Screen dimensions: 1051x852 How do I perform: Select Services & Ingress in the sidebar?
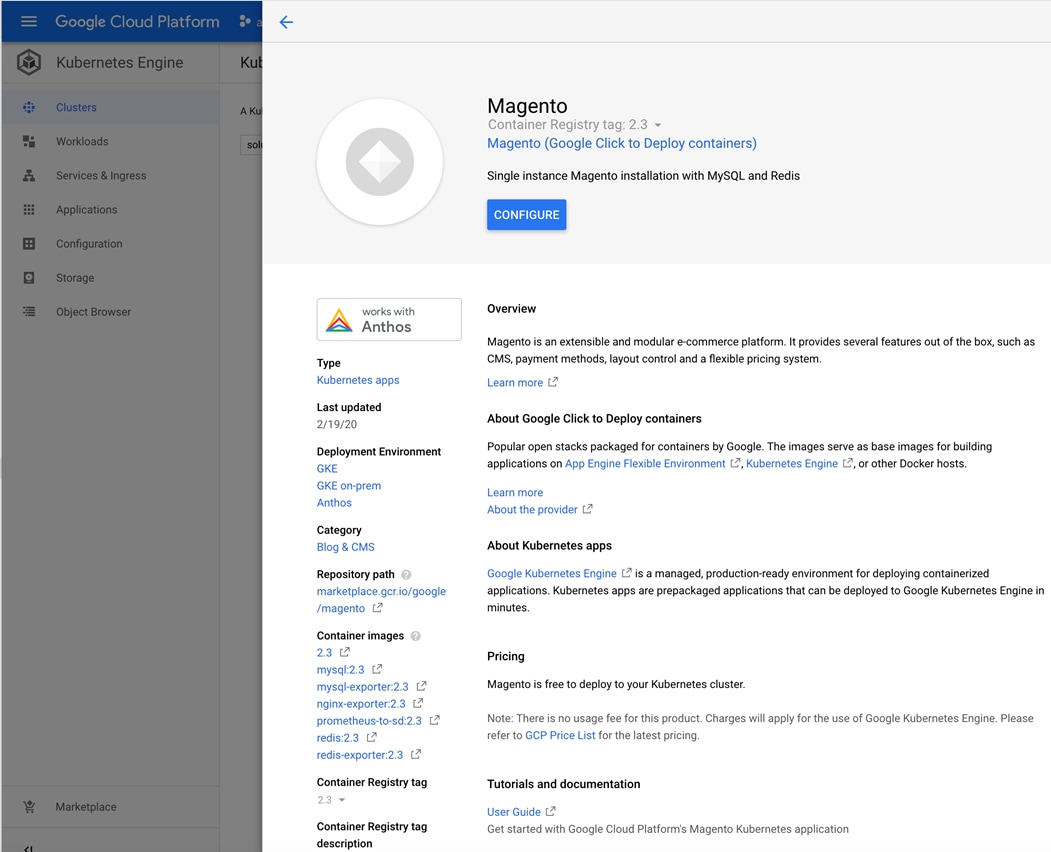click(x=110, y=176)
